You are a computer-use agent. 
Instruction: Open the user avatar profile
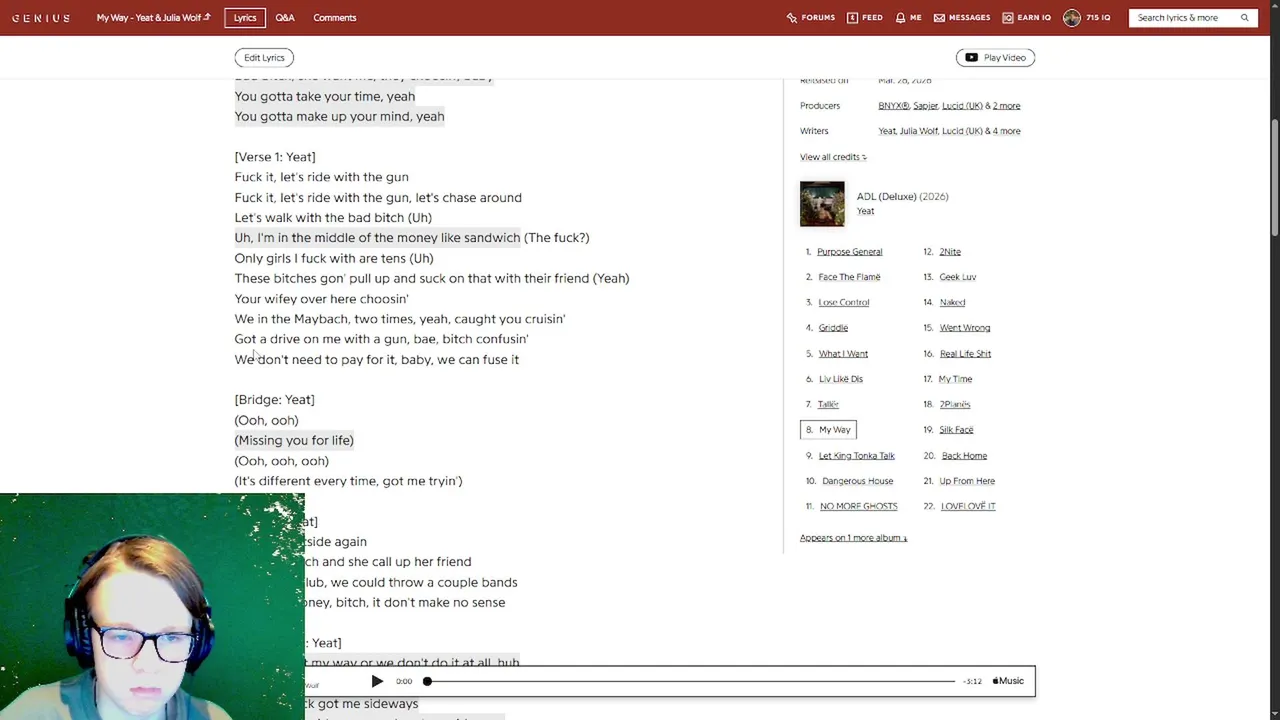coord(1072,18)
